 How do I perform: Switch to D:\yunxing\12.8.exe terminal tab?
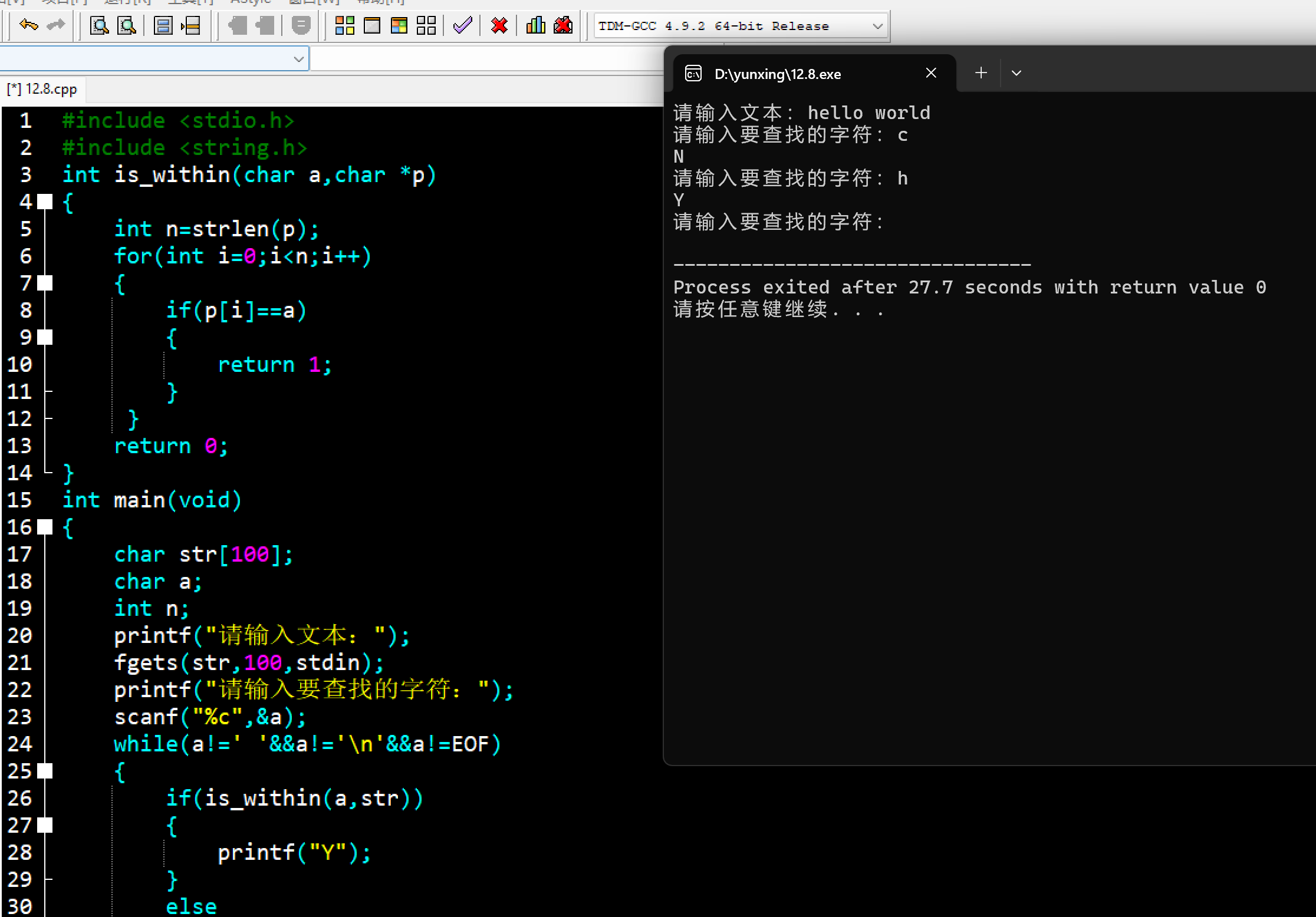(777, 74)
